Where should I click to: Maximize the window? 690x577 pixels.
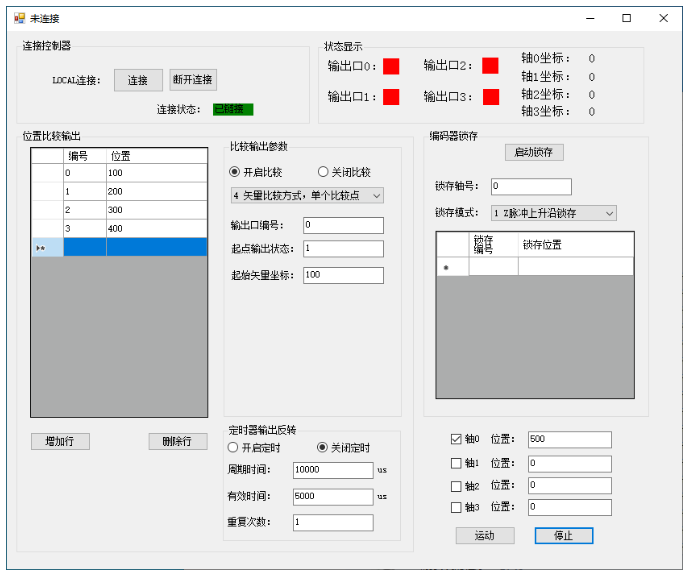[x=627, y=18]
